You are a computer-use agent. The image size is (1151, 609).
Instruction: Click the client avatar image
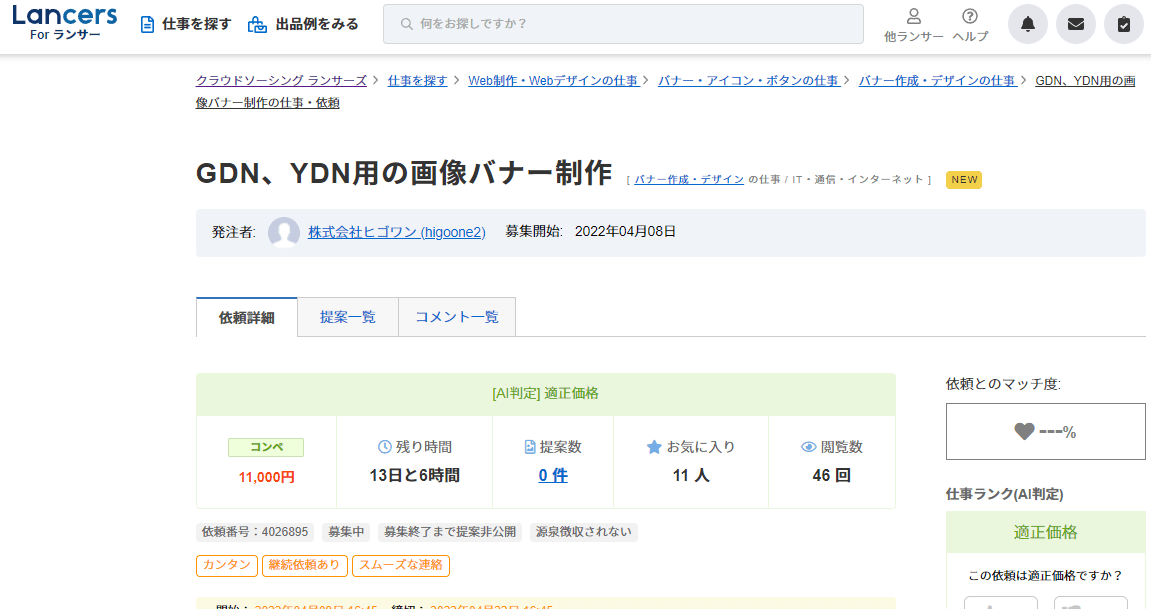284,232
